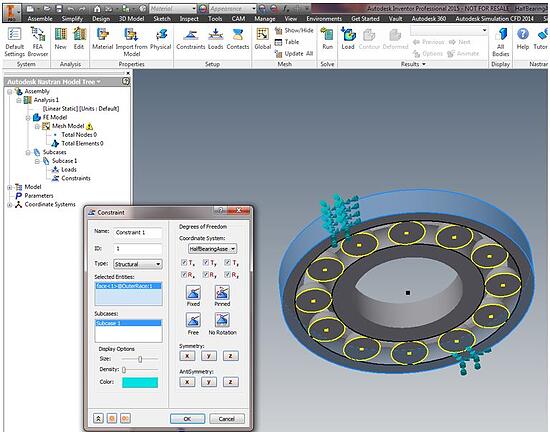The width and height of the screenshot is (550, 432).
Task: Create a New analysis
Action: coord(60,39)
